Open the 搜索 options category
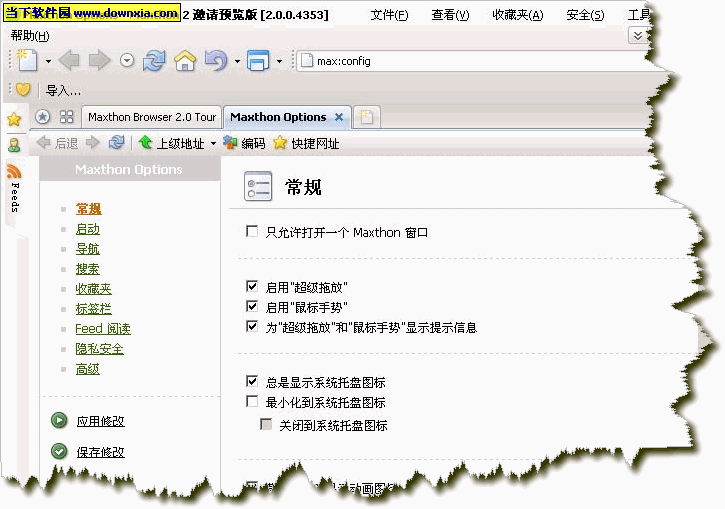The width and height of the screenshot is (725, 509). 88,269
